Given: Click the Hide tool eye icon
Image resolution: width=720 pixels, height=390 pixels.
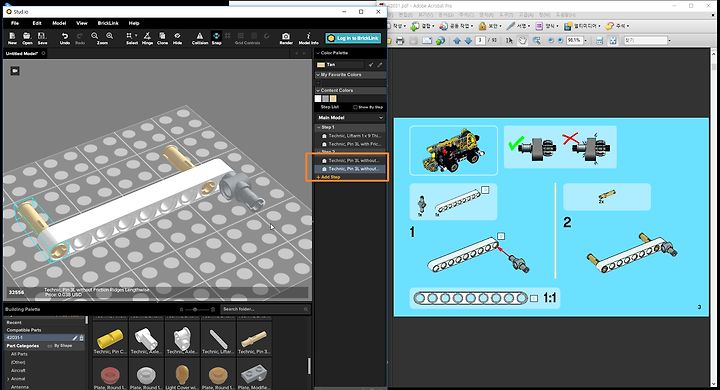Looking at the screenshot, I should pyautogui.click(x=177, y=36).
